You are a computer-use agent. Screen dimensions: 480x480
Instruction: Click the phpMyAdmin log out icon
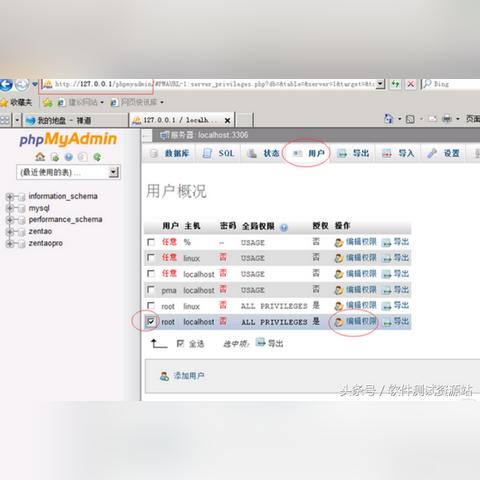click(x=55, y=157)
